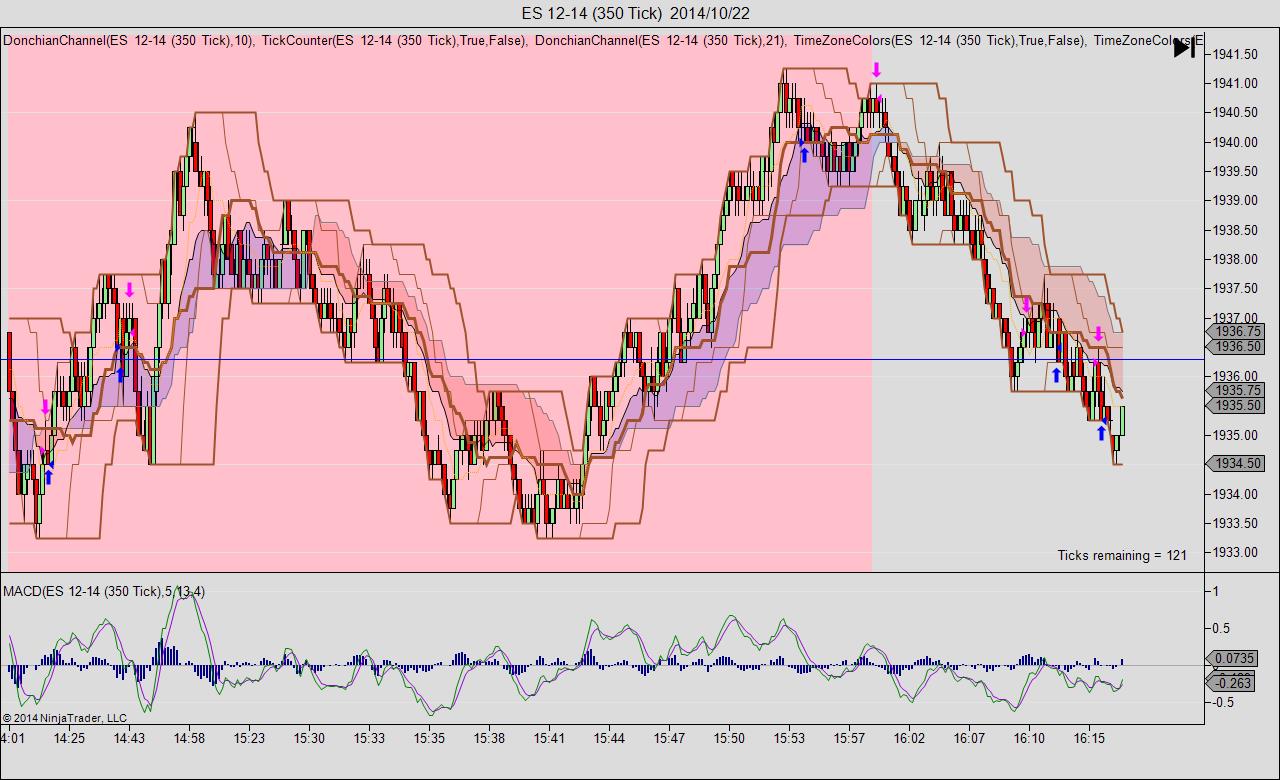The height and width of the screenshot is (780, 1280).
Task: Click the 1935.50 price marker
Action: click(x=1238, y=406)
